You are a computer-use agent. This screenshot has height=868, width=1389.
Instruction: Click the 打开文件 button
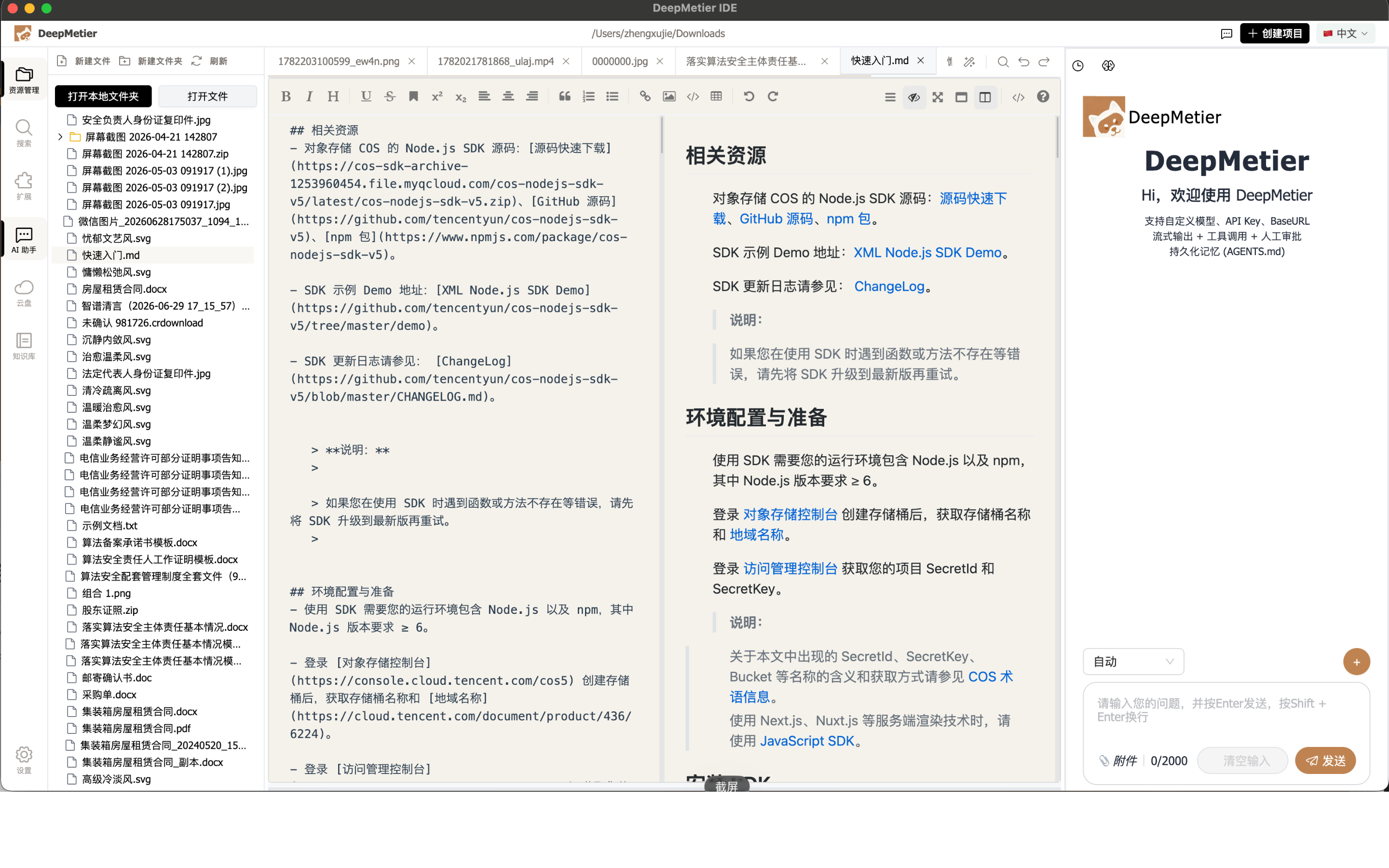click(x=207, y=96)
